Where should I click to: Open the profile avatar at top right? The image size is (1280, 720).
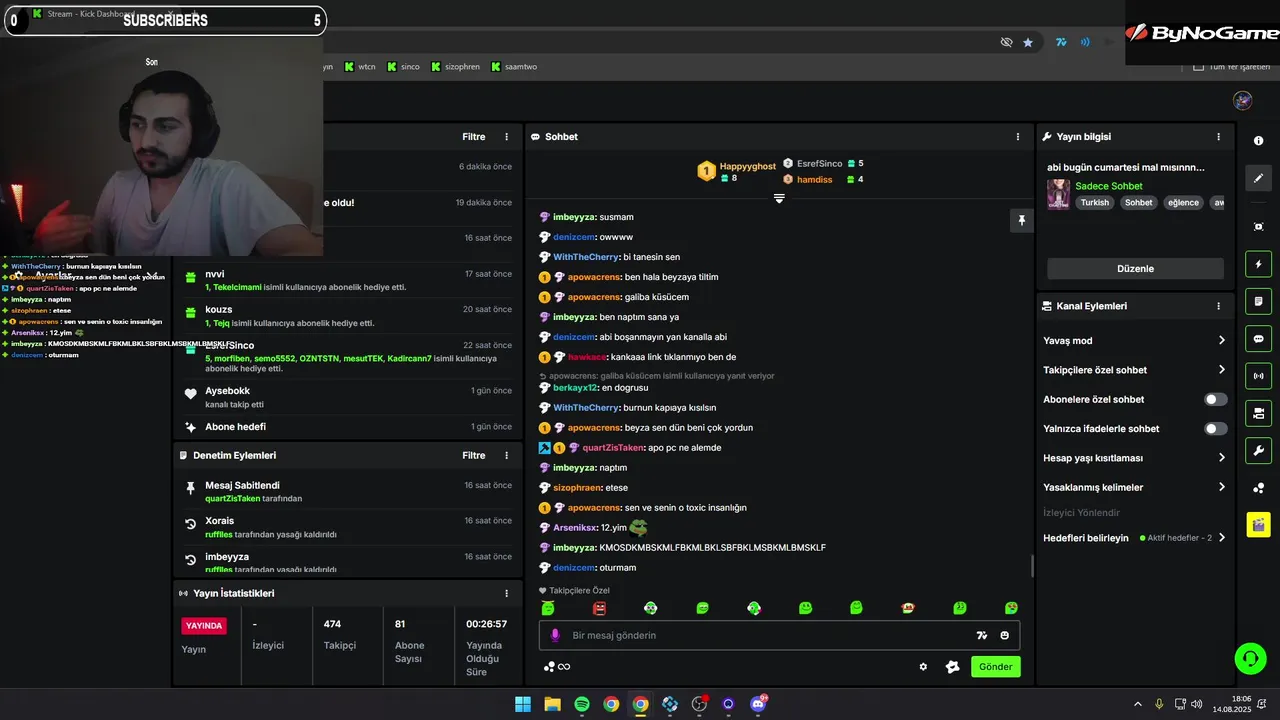1242,100
